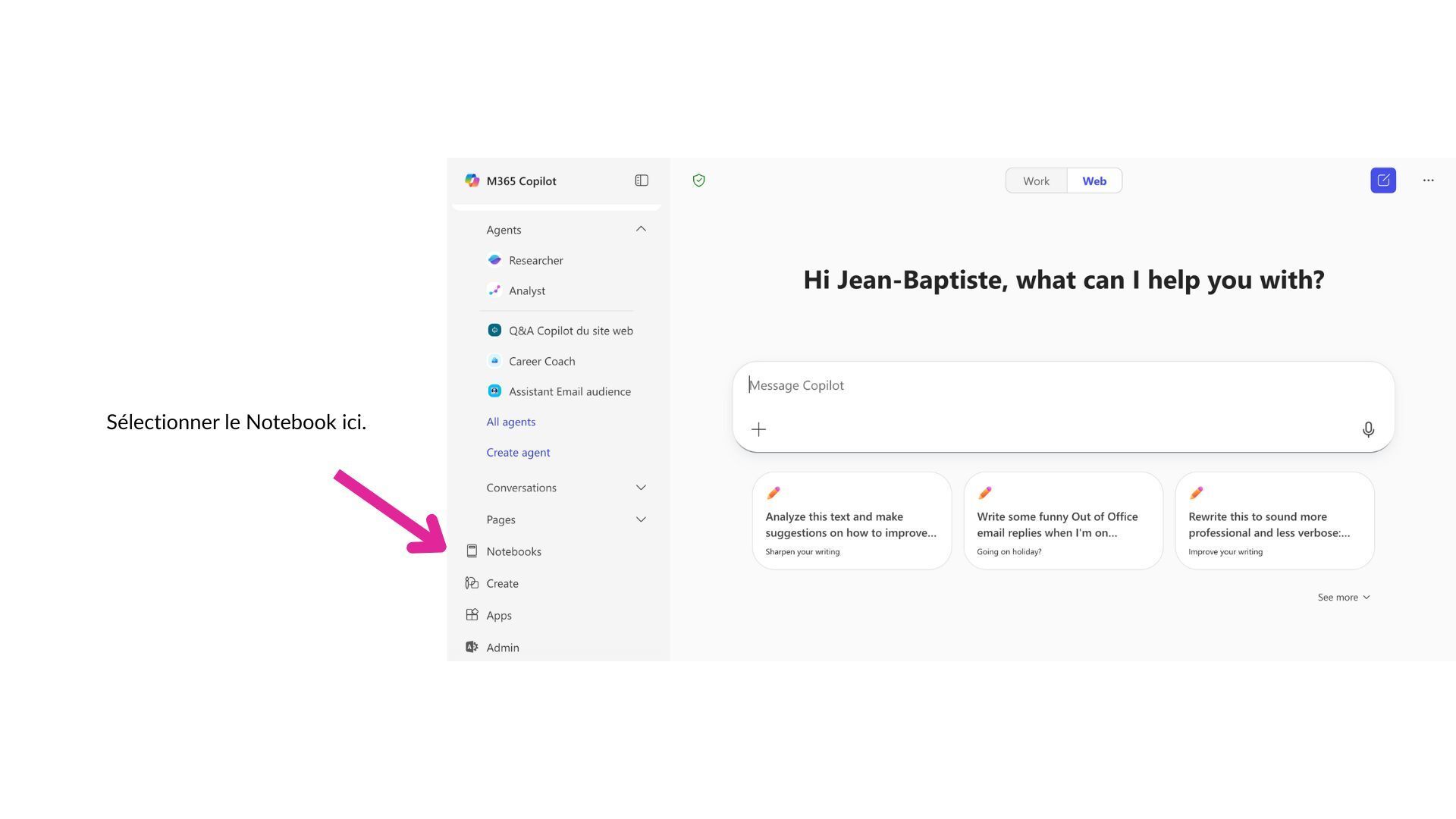Click the Agents section header label

coord(504,230)
